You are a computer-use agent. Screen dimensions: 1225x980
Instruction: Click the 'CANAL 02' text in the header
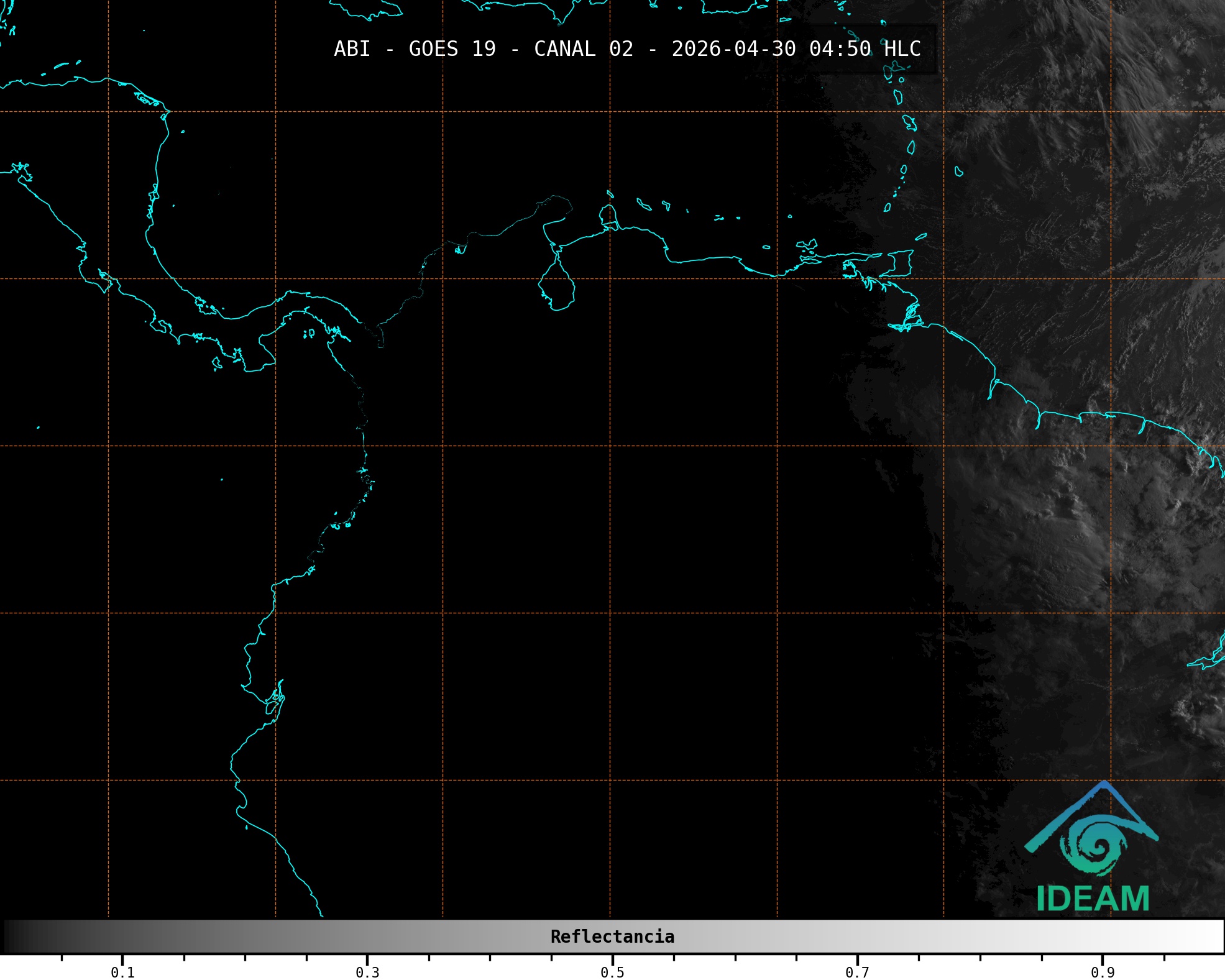[583, 49]
